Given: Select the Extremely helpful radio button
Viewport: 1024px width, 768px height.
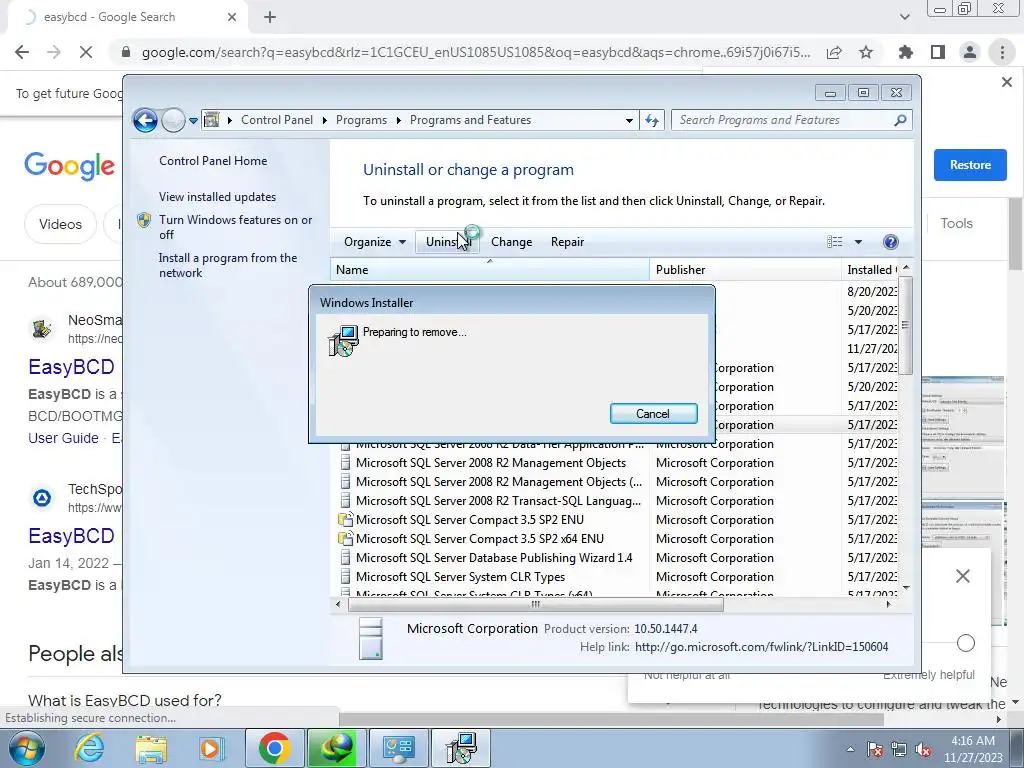Looking at the screenshot, I should click(966, 643).
